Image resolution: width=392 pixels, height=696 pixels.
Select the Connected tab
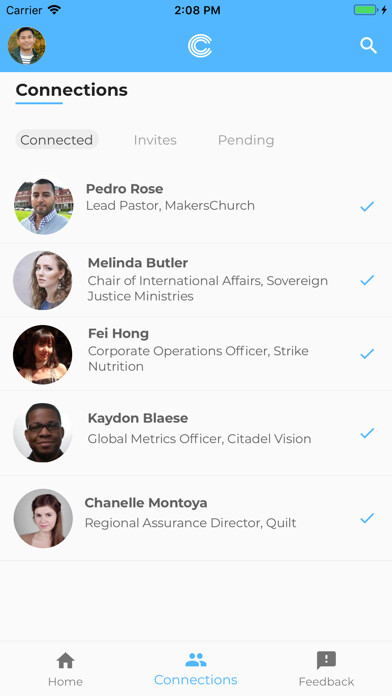coord(57,140)
